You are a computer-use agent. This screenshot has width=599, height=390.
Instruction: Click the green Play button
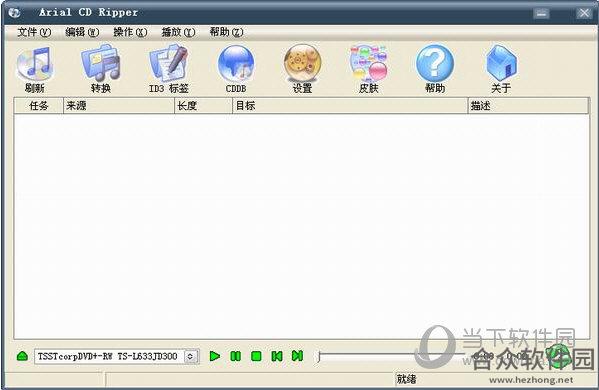point(215,356)
